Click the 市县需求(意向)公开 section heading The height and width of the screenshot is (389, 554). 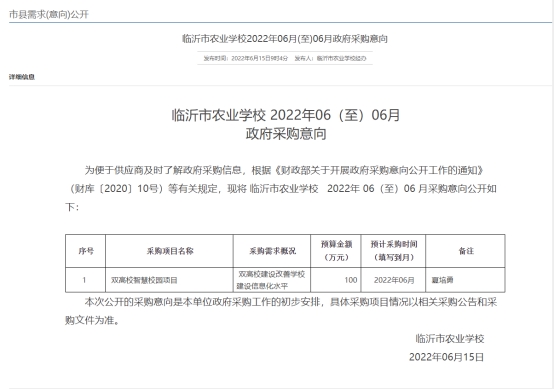point(49,14)
